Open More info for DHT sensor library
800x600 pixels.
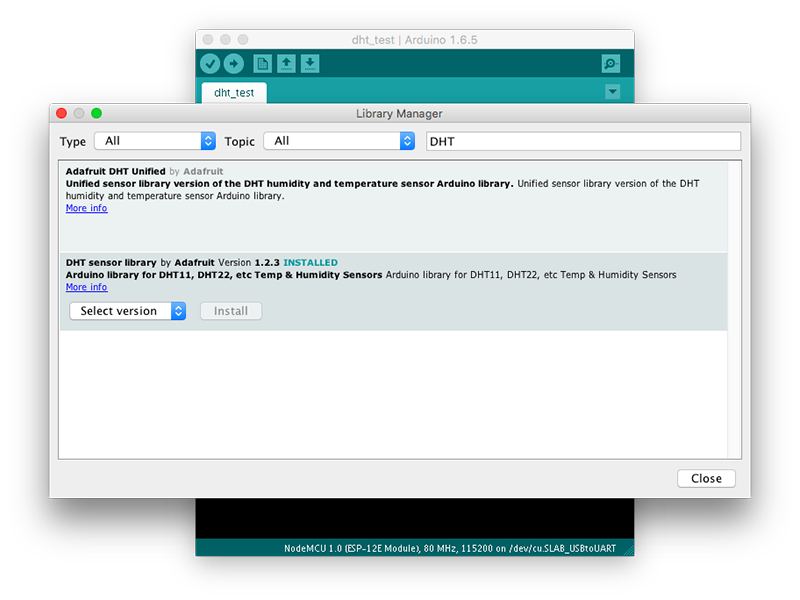pyautogui.click(x=86, y=288)
